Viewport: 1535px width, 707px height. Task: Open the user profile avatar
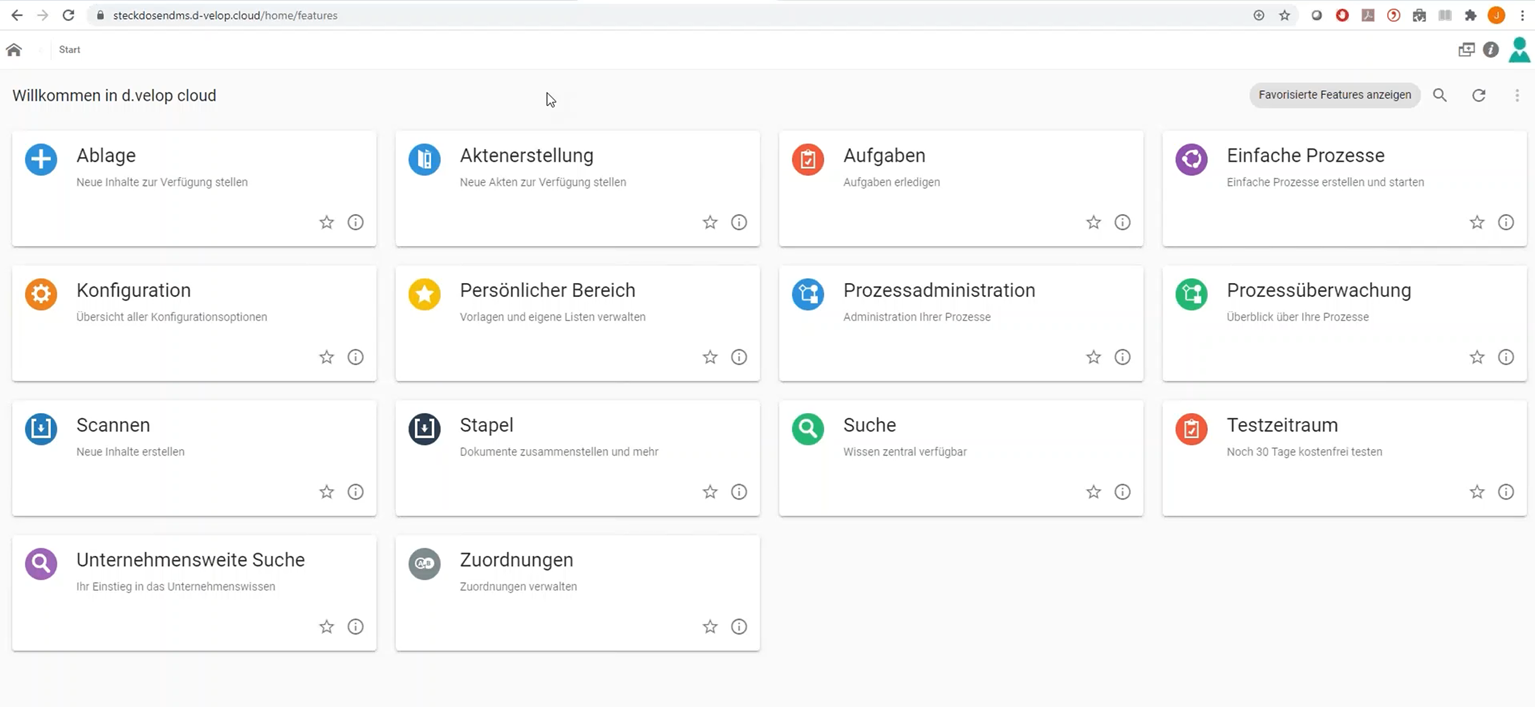(1520, 49)
